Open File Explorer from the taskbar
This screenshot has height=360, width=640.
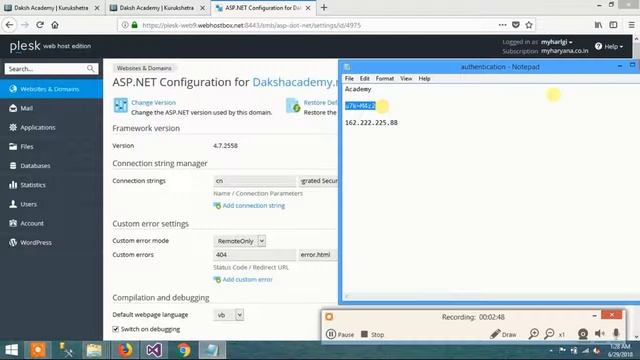94,350
